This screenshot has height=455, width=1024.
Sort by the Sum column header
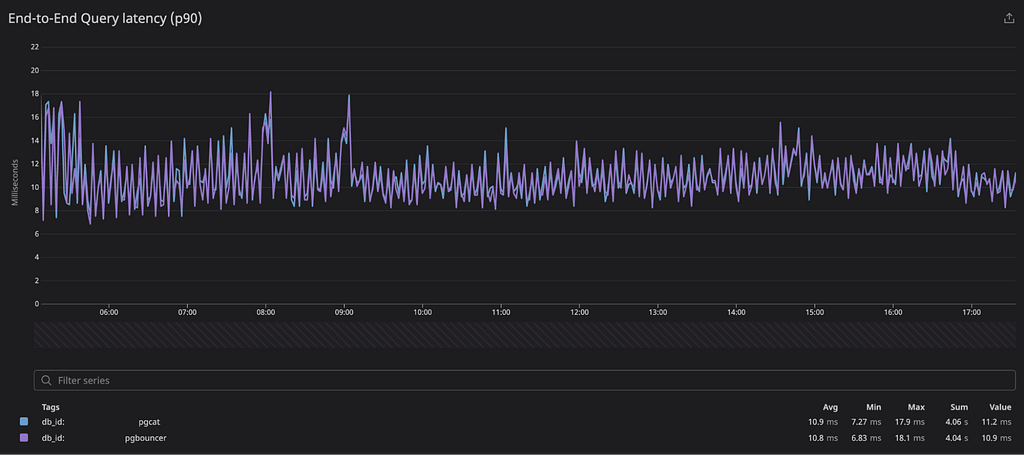pos(960,407)
